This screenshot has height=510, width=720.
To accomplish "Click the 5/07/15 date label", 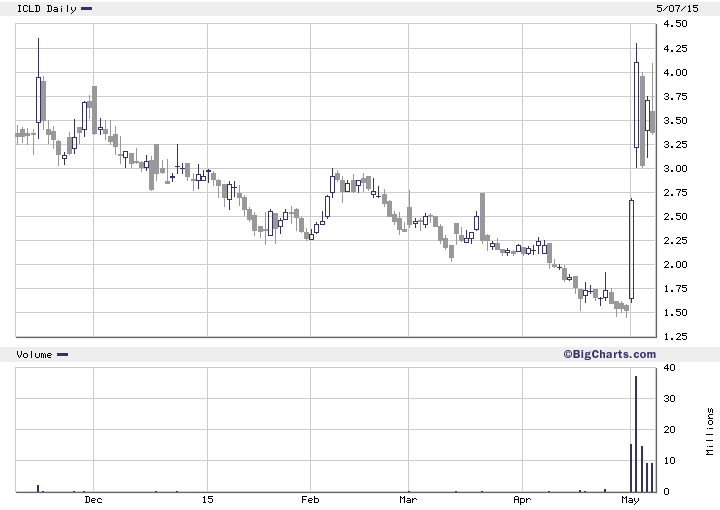I will tap(677, 8).
